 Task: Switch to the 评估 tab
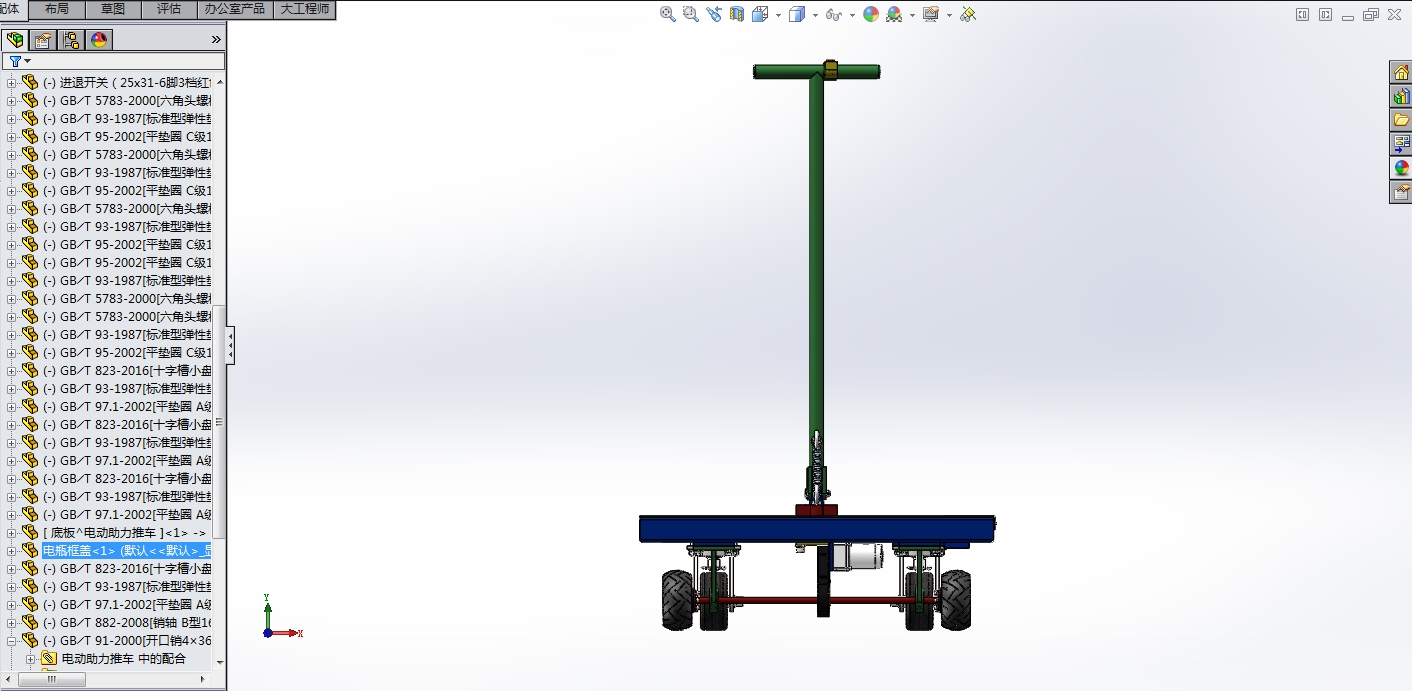pos(169,9)
